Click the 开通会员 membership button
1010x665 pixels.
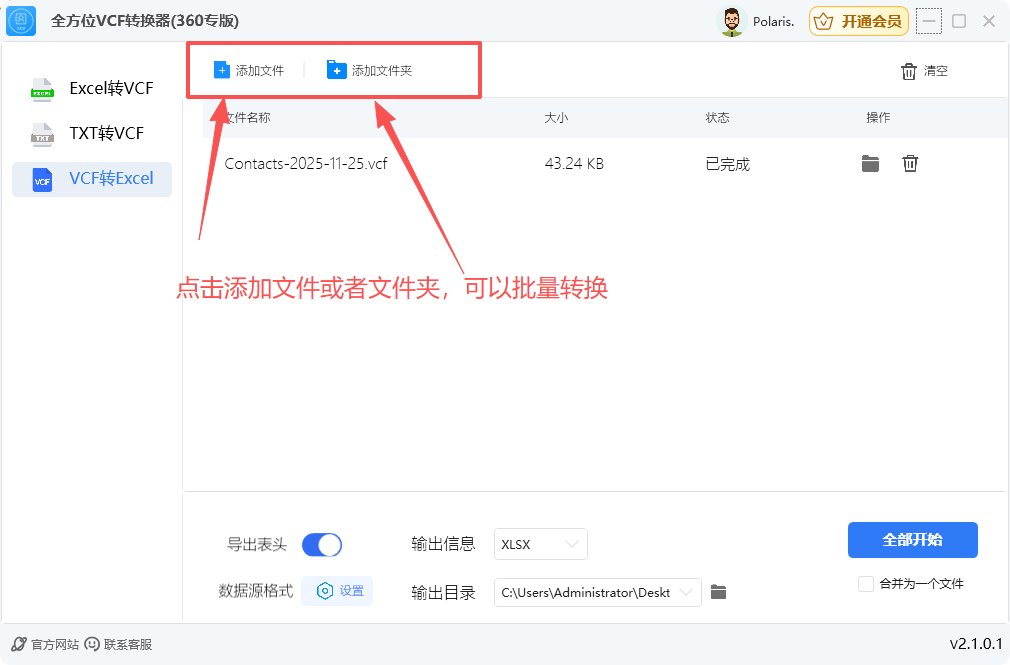click(x=858, y=20)
